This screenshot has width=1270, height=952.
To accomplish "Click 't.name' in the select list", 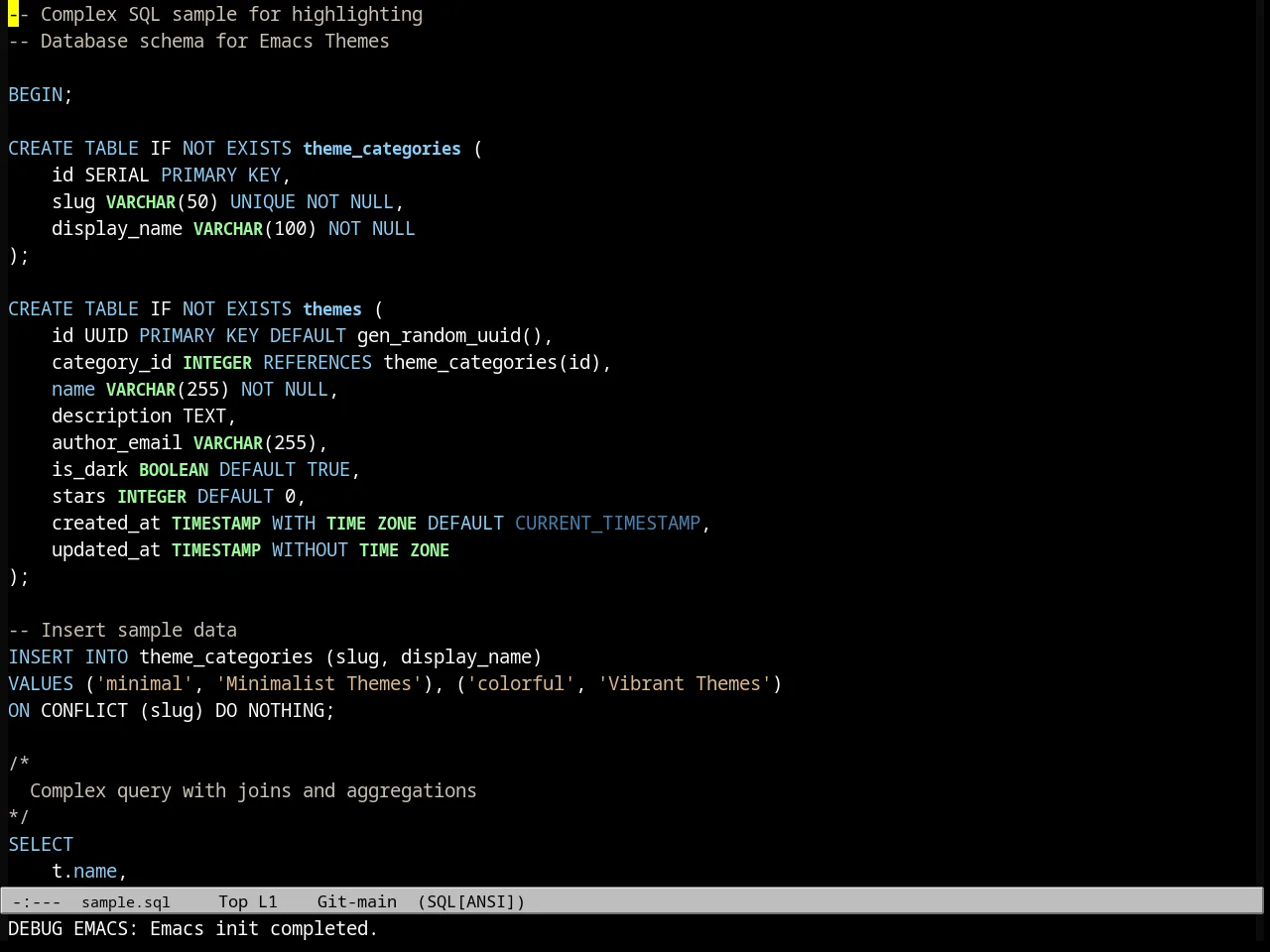I will point(84,871).
